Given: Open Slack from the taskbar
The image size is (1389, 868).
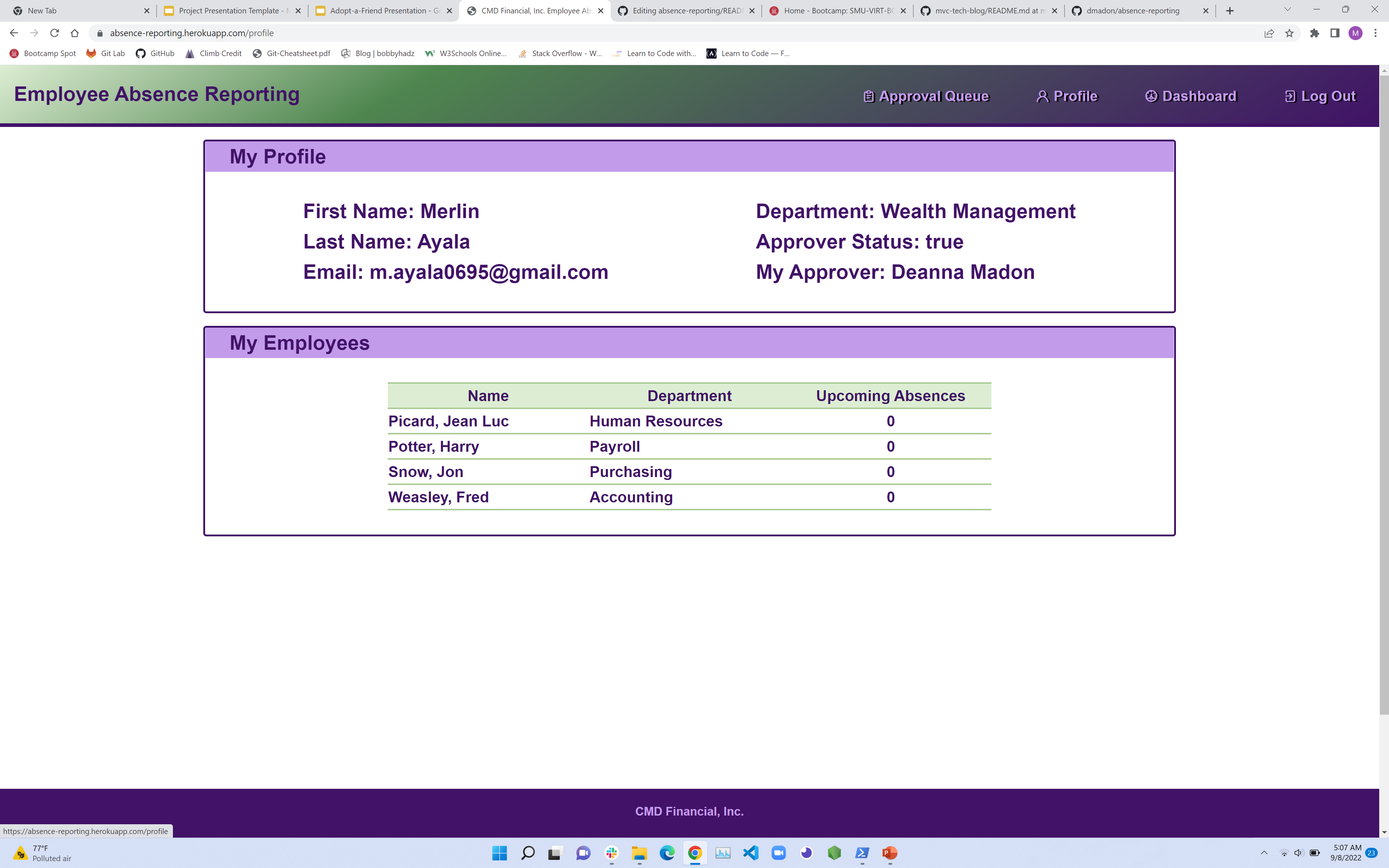Looking at the screenshot, I should pyautogui.click(x=611, y=853).
